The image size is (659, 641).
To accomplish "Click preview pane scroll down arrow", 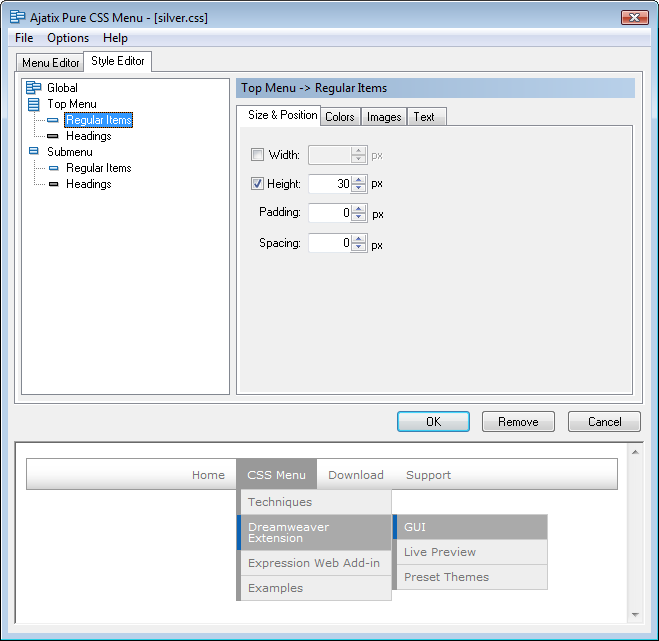I will coord(635,615).
